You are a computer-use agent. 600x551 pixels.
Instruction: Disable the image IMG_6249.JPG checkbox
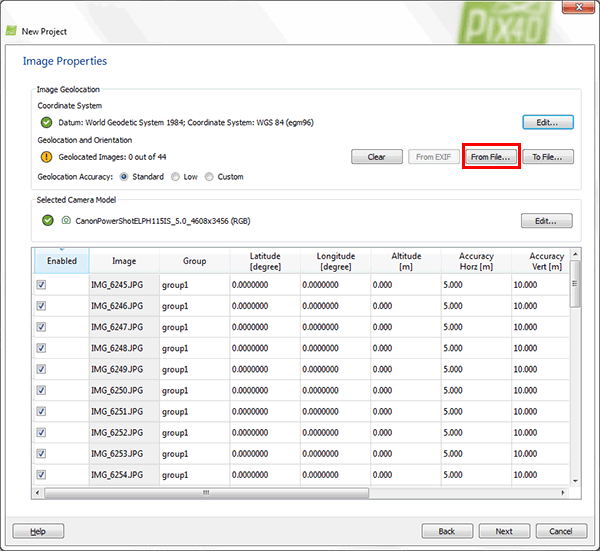(x=42, y=369)
